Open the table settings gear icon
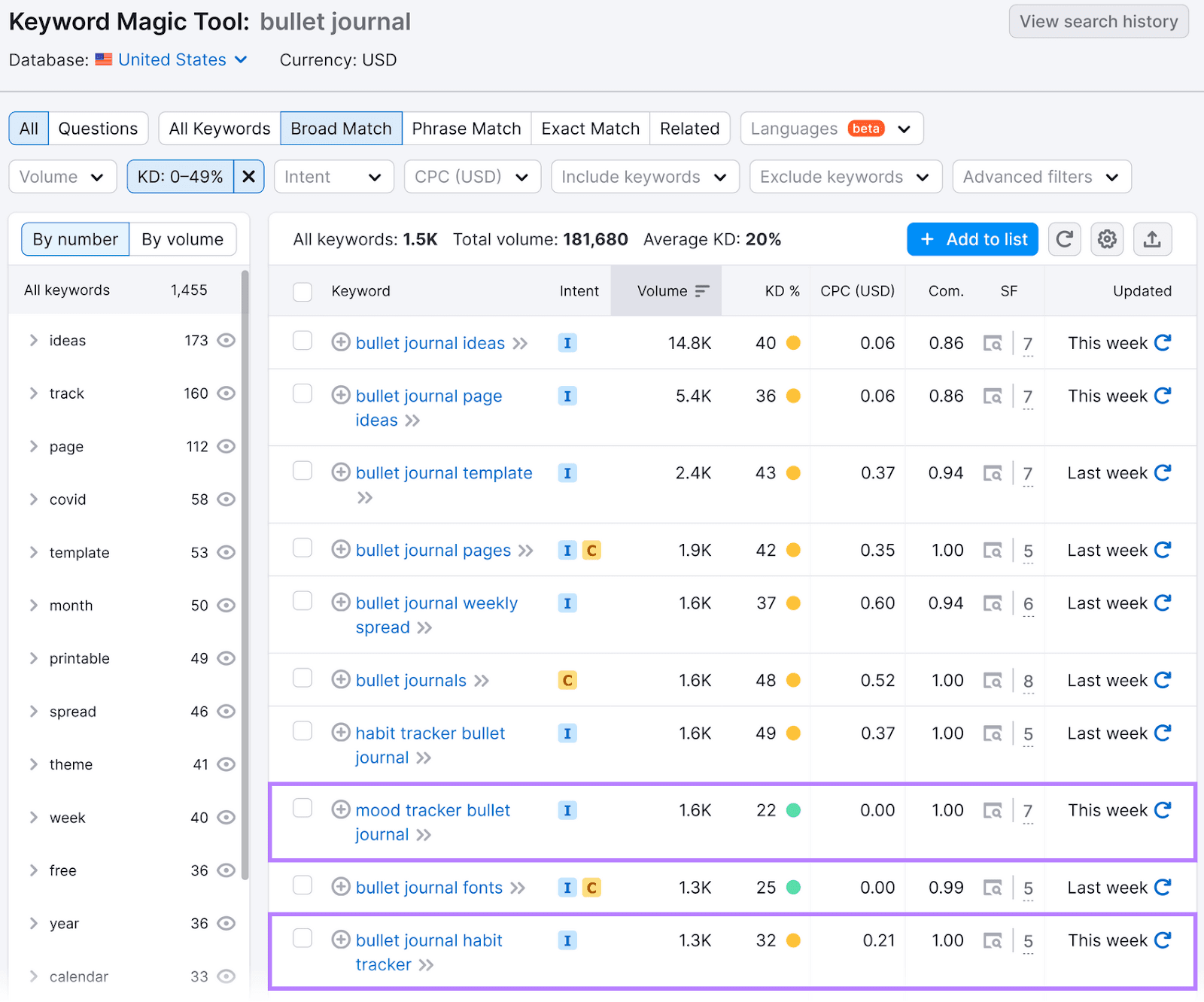The height and width of the screenshot is (1002, 1204). point(1106,239)
